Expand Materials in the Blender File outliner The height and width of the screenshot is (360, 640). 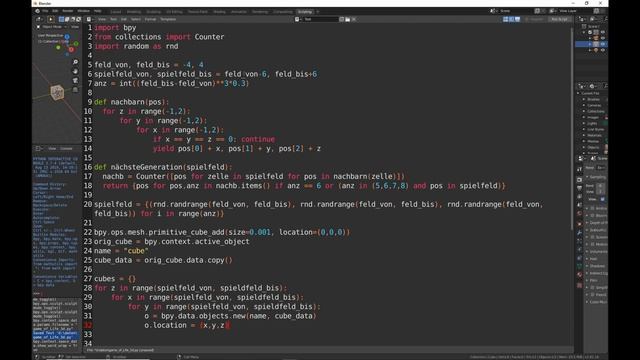point(584,135)
